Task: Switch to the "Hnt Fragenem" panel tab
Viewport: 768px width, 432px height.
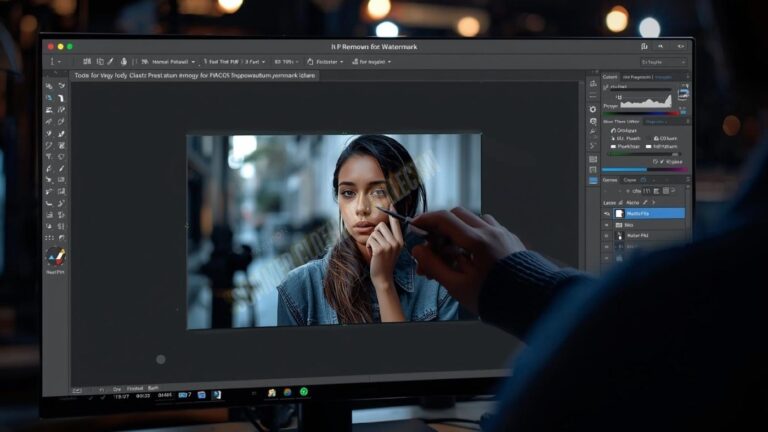Action: coord(637,77)
